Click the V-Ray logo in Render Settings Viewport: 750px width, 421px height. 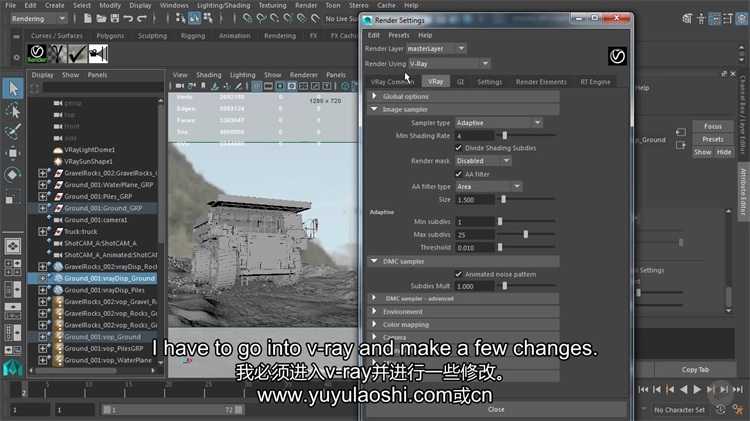click(617, 55)
